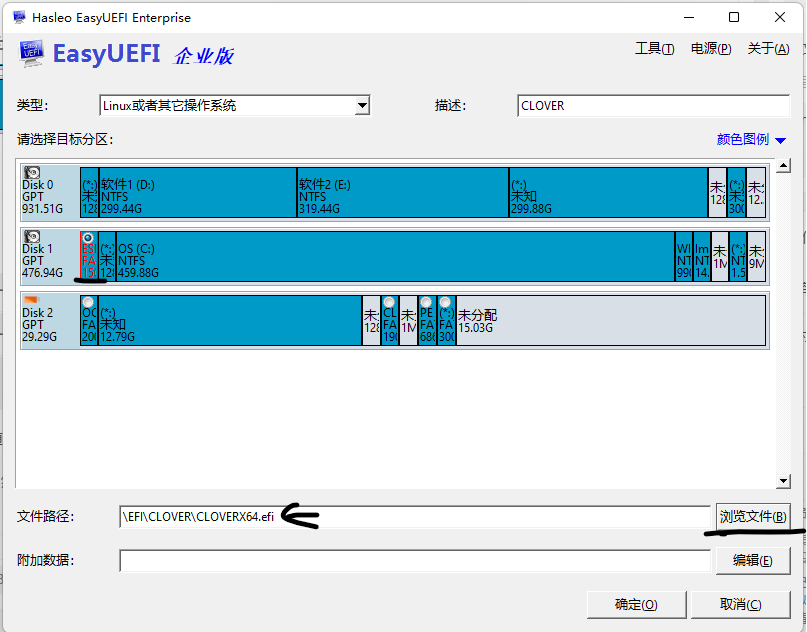
Task: Open the 工具(T) menu
Action: tap(655, 49)
